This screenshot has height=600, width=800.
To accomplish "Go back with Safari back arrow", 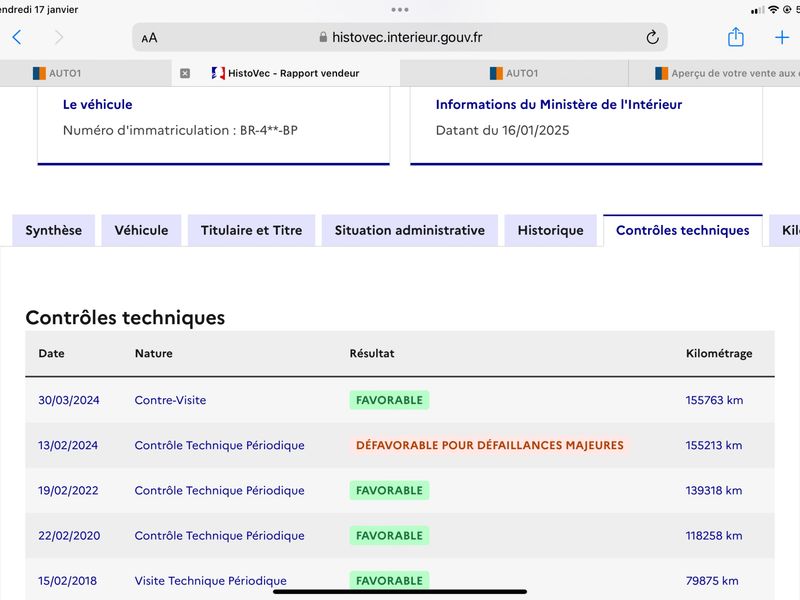I will click(x=17, y=37).
